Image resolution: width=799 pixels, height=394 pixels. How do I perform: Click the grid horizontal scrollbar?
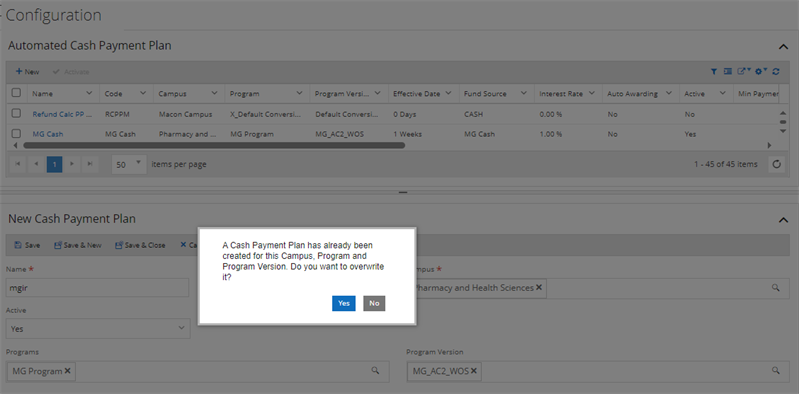pyautogui.click(x=214, y=145)
